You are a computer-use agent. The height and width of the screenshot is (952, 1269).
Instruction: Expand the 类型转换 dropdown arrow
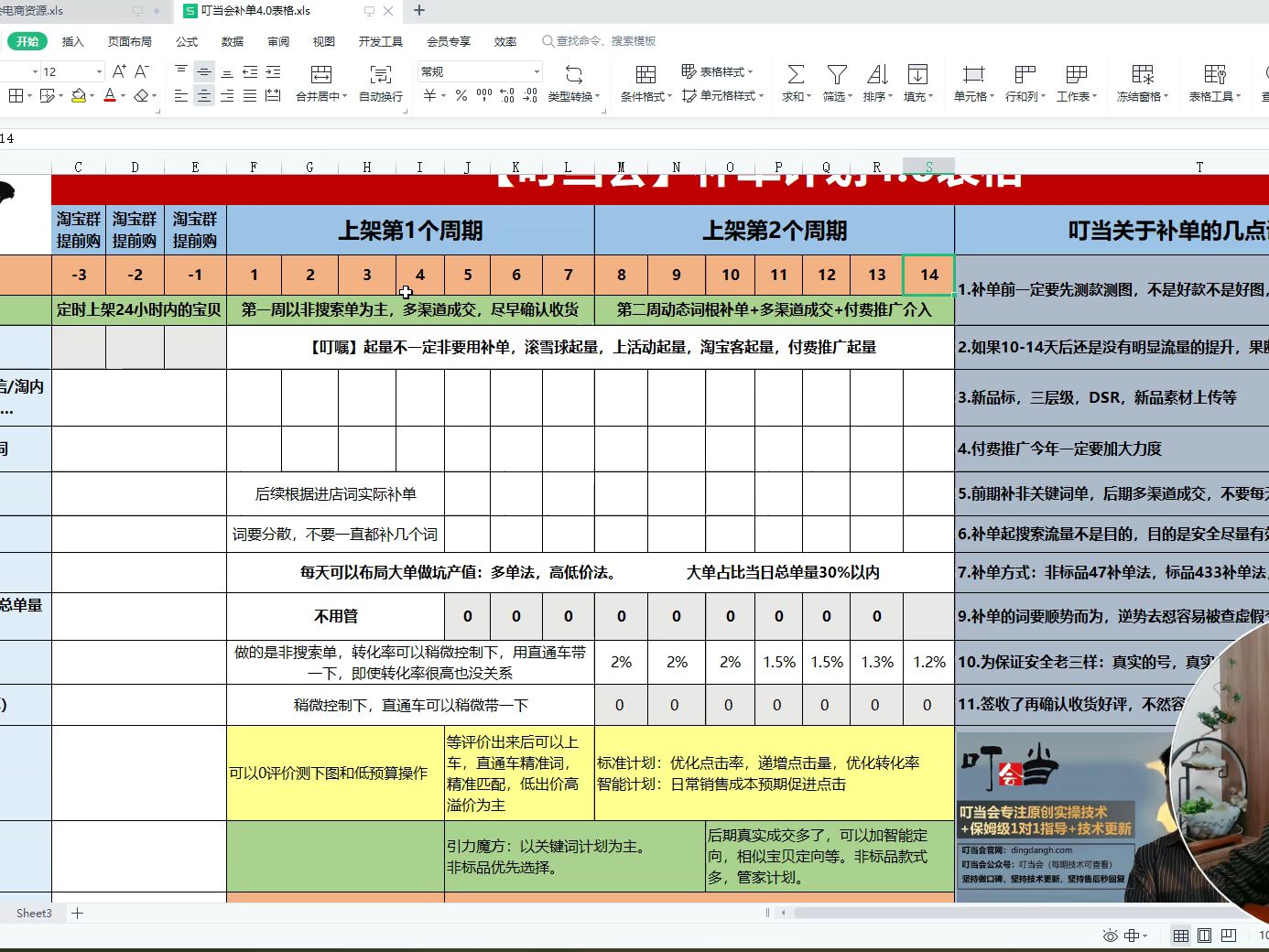(597, 96)
